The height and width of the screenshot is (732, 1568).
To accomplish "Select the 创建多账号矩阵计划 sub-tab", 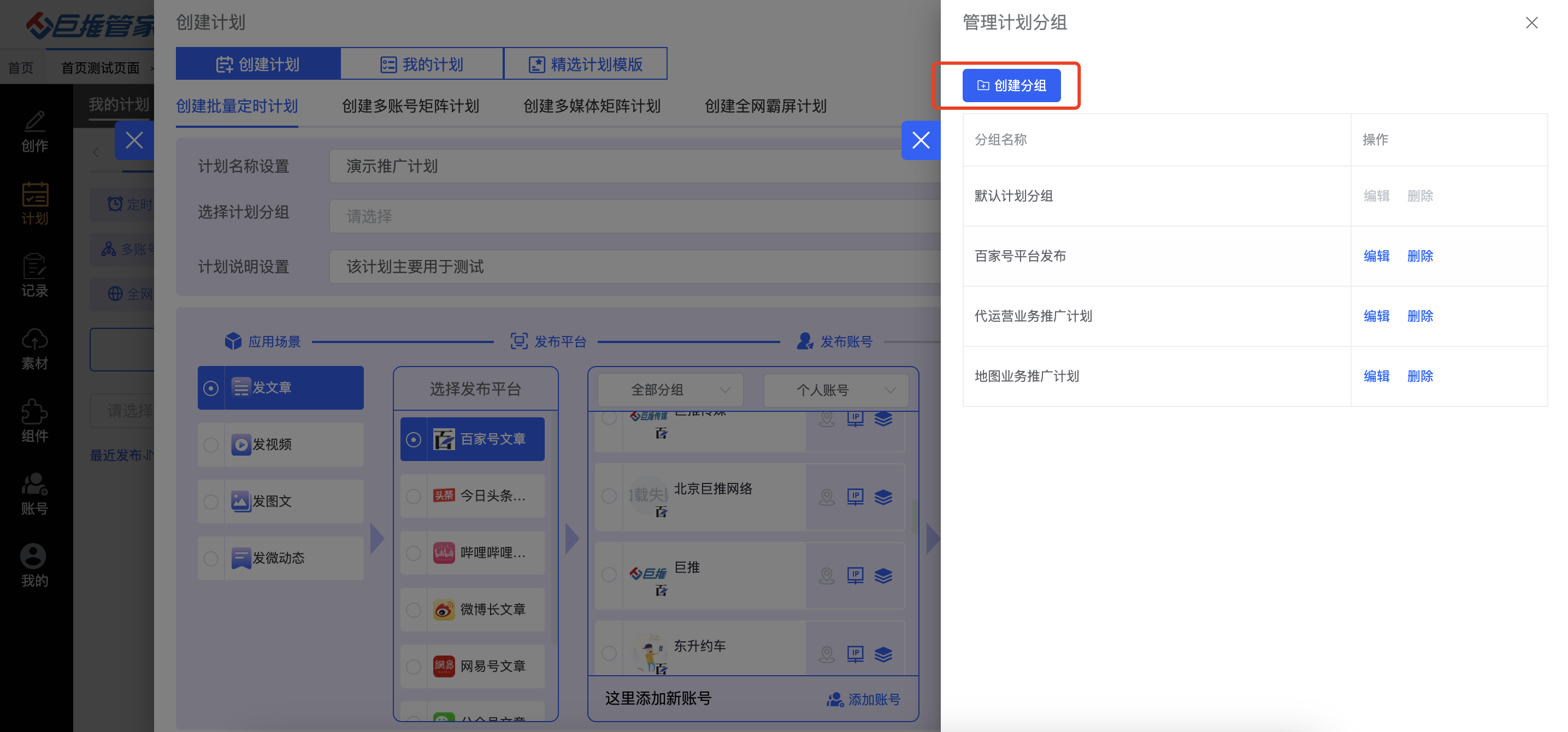I will (410, 106).
